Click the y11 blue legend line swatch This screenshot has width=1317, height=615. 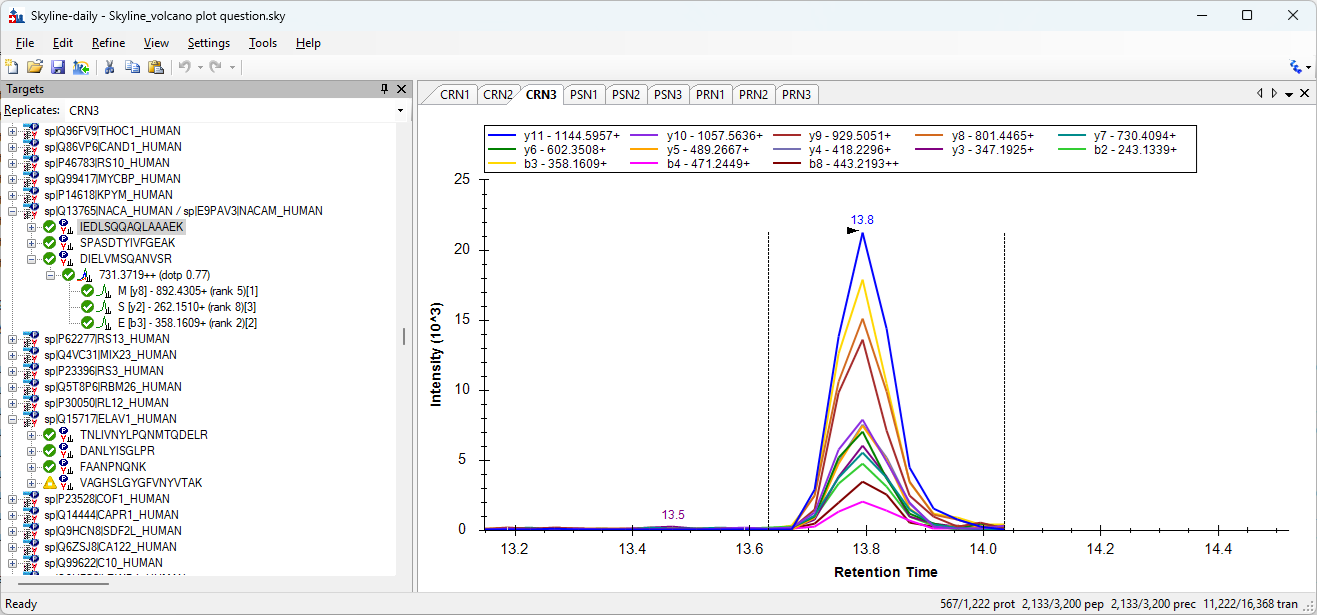503,134
